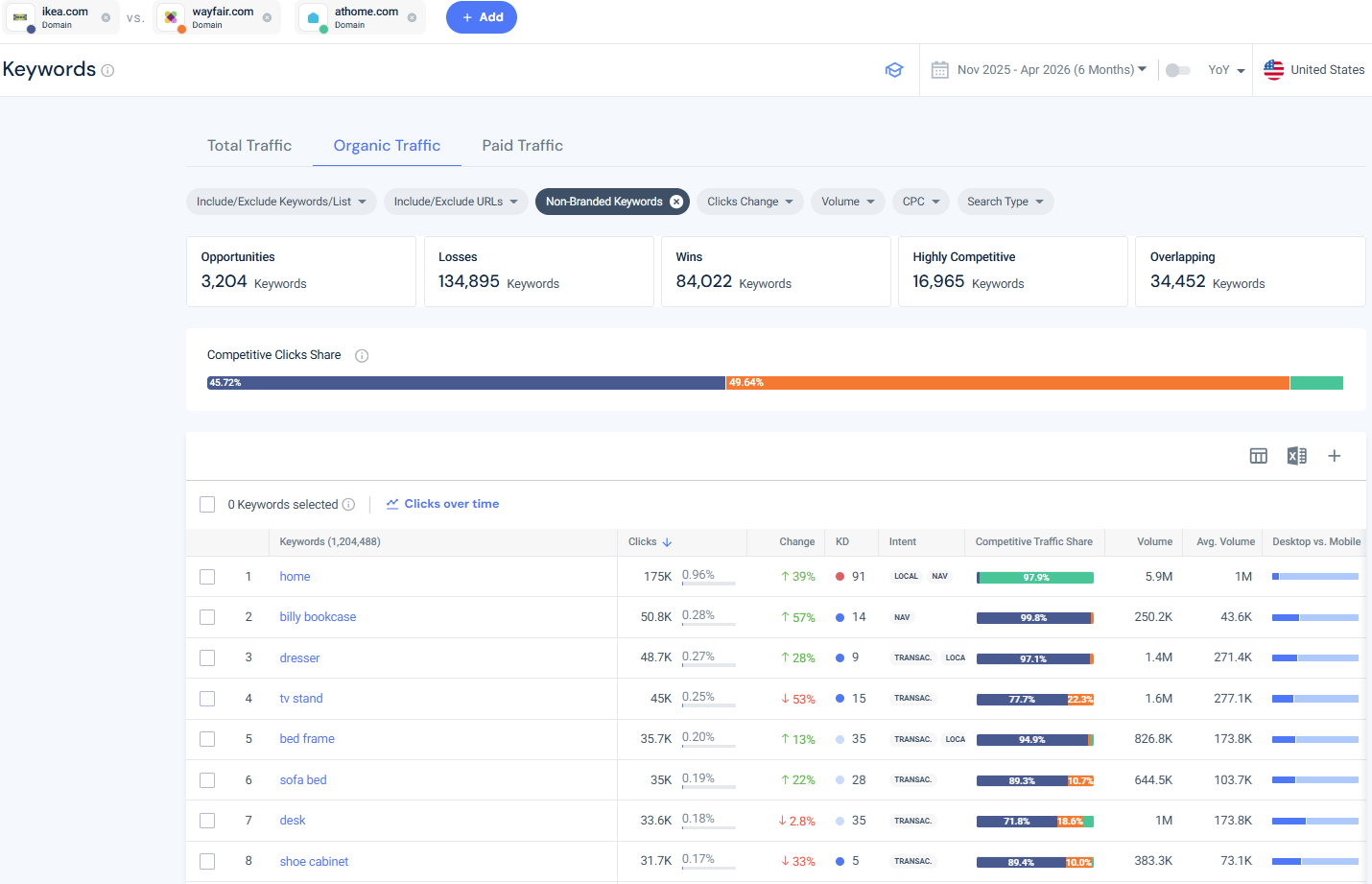
Task: Expand the YoY dropdown
Action: click(1226, 70)
